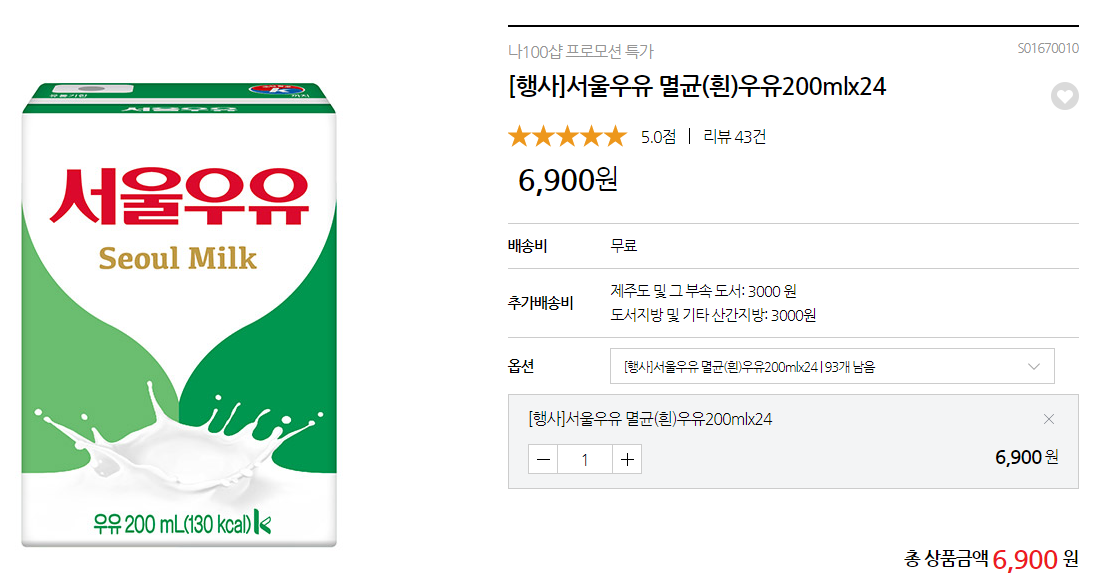
Task: Remove the selected option with X
Action: coord(1048,419)
